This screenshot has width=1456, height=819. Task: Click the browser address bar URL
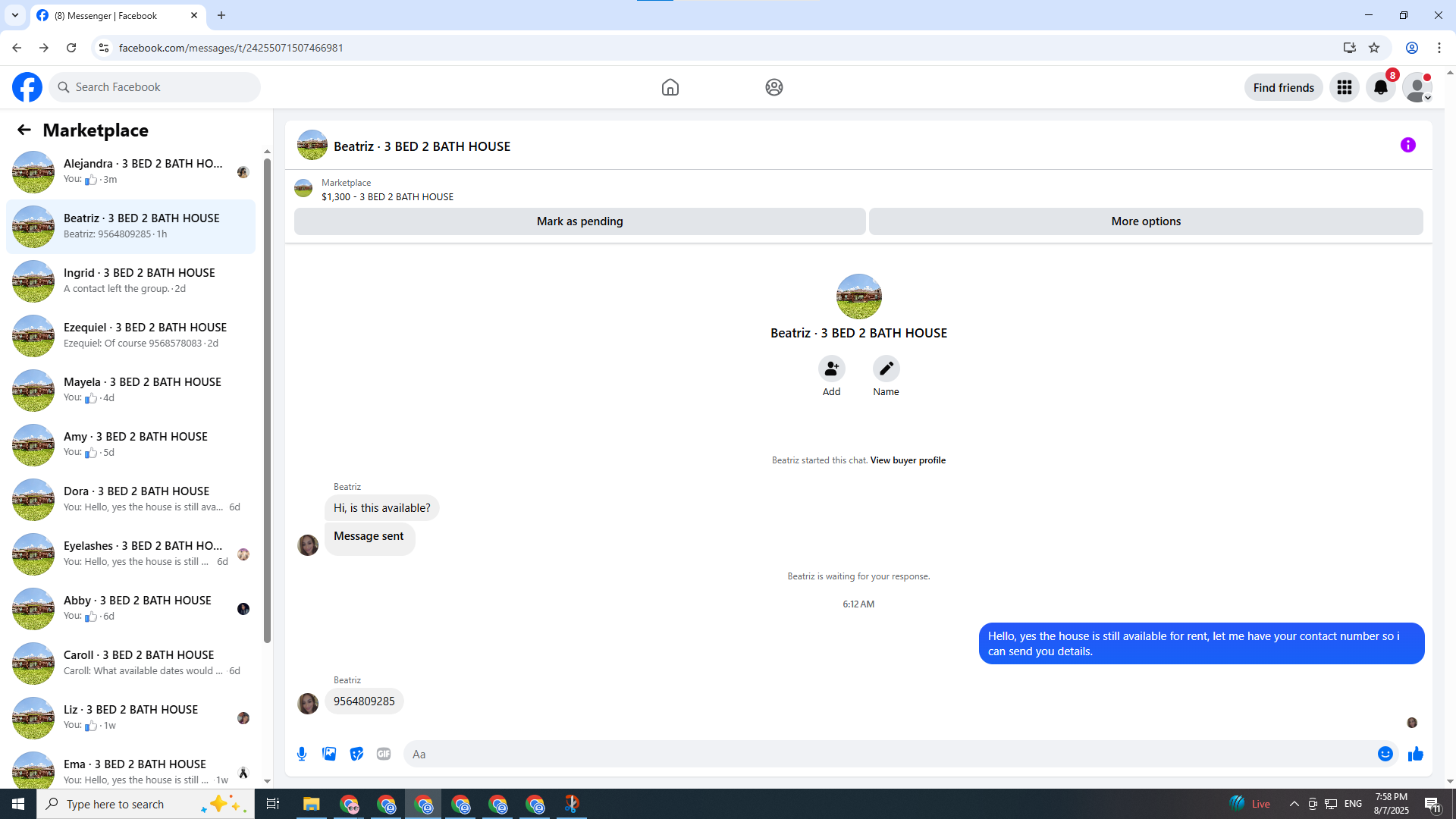pos(231,48)
